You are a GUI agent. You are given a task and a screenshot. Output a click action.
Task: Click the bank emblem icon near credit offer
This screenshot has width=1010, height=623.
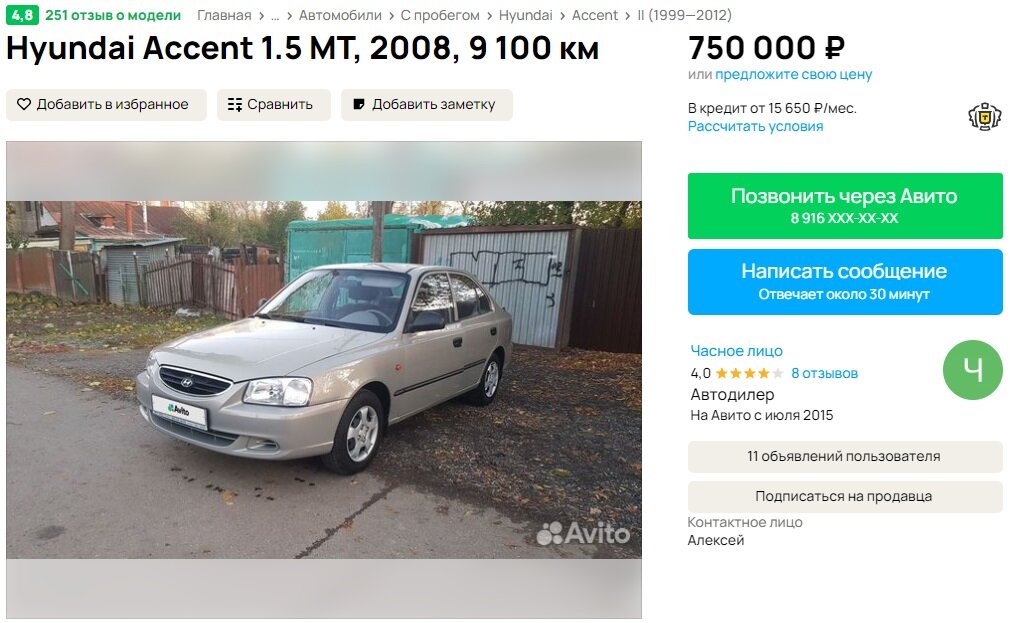pos(985,117)
